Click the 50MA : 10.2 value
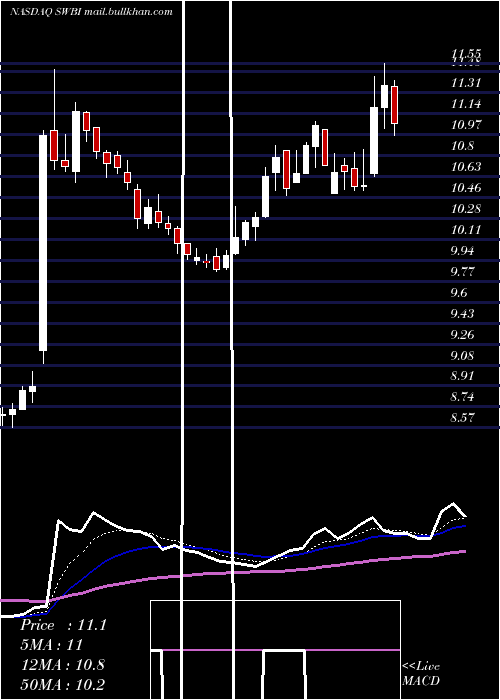This screenshot has width=500, height=700. point(62,684)
